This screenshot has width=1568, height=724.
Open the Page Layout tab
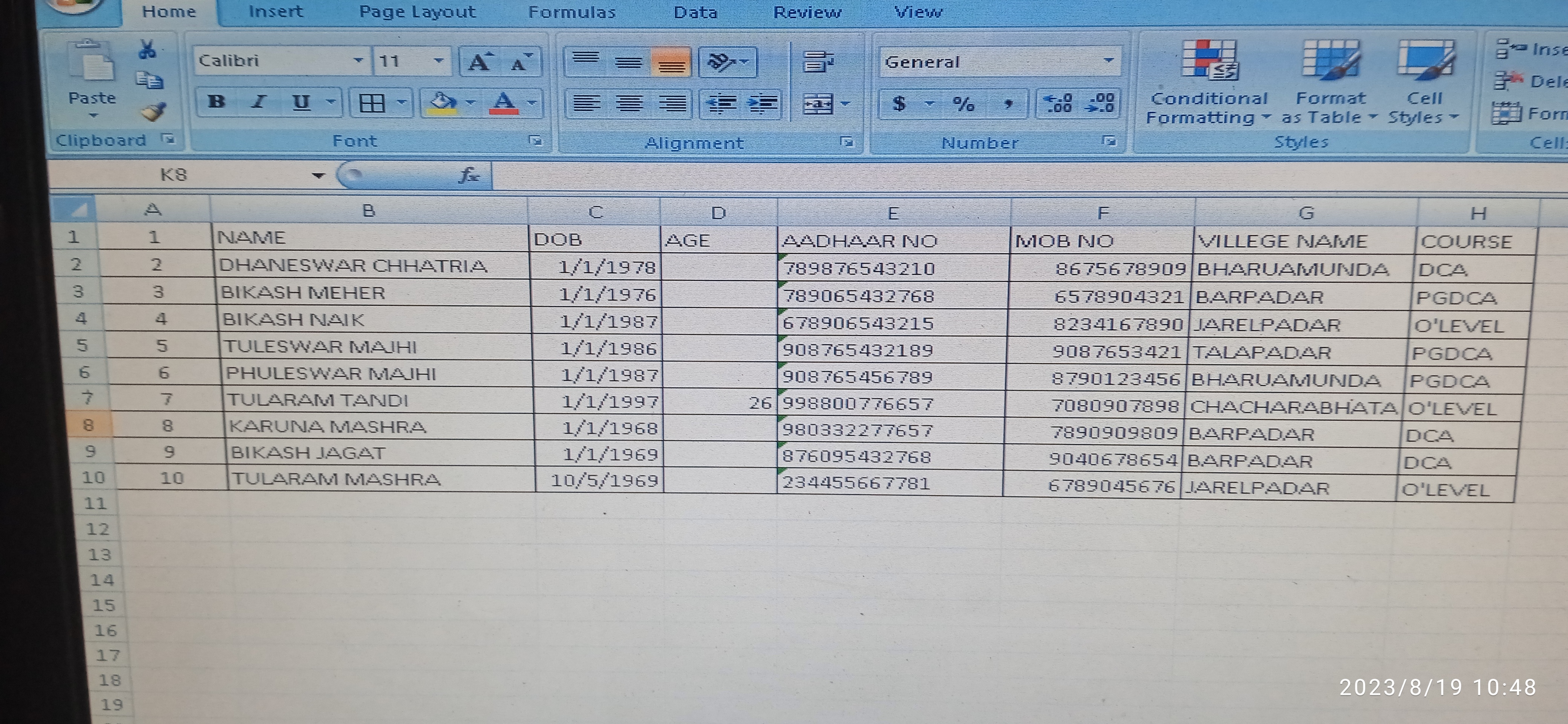coord(417,12)
